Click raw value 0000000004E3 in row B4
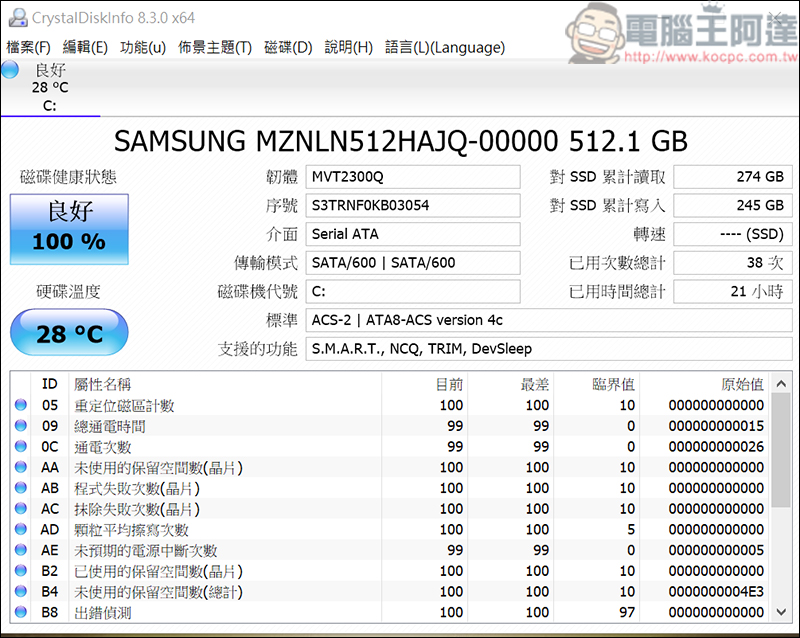Image resolution: width=800 pixels, height=638 pixels. pyautogui.click(x=716, y=592)
